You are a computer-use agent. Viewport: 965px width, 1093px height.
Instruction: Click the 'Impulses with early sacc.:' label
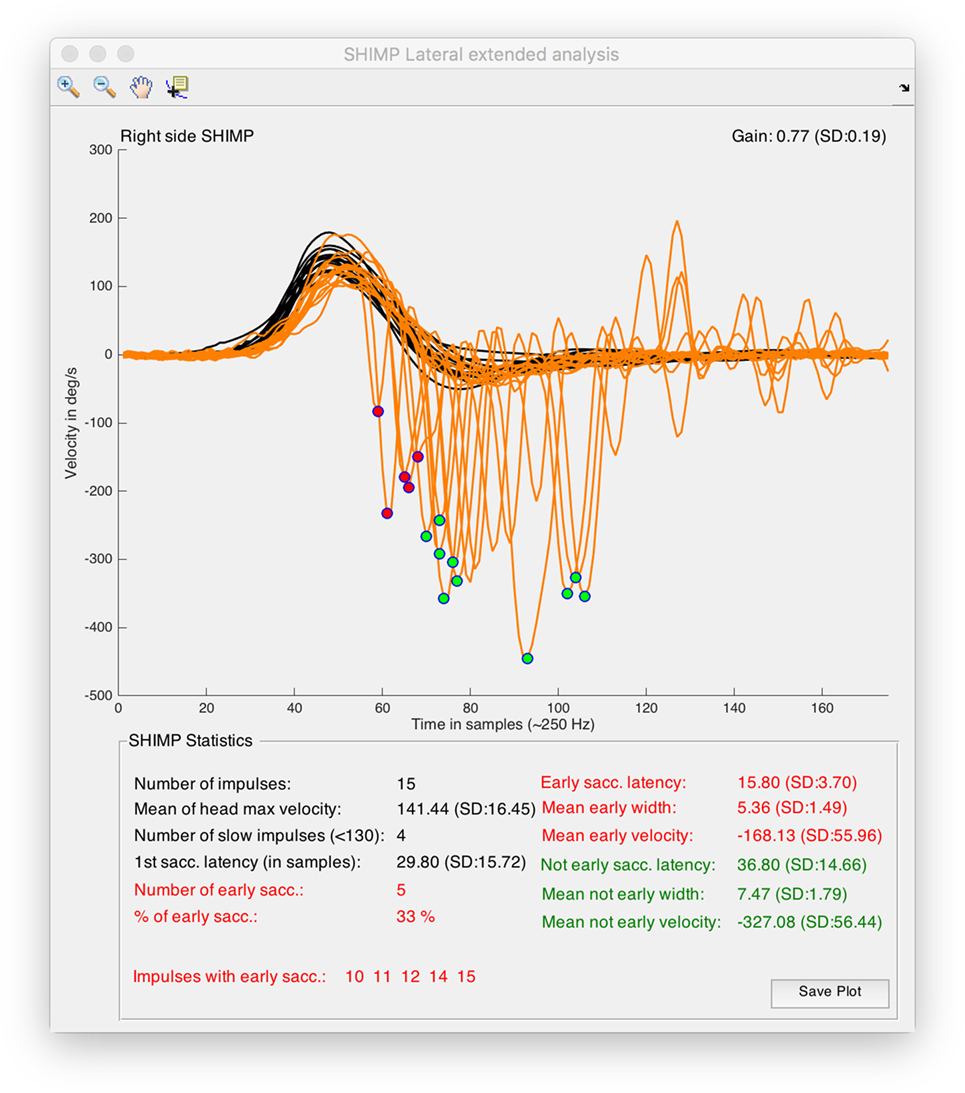pos(229,977)
